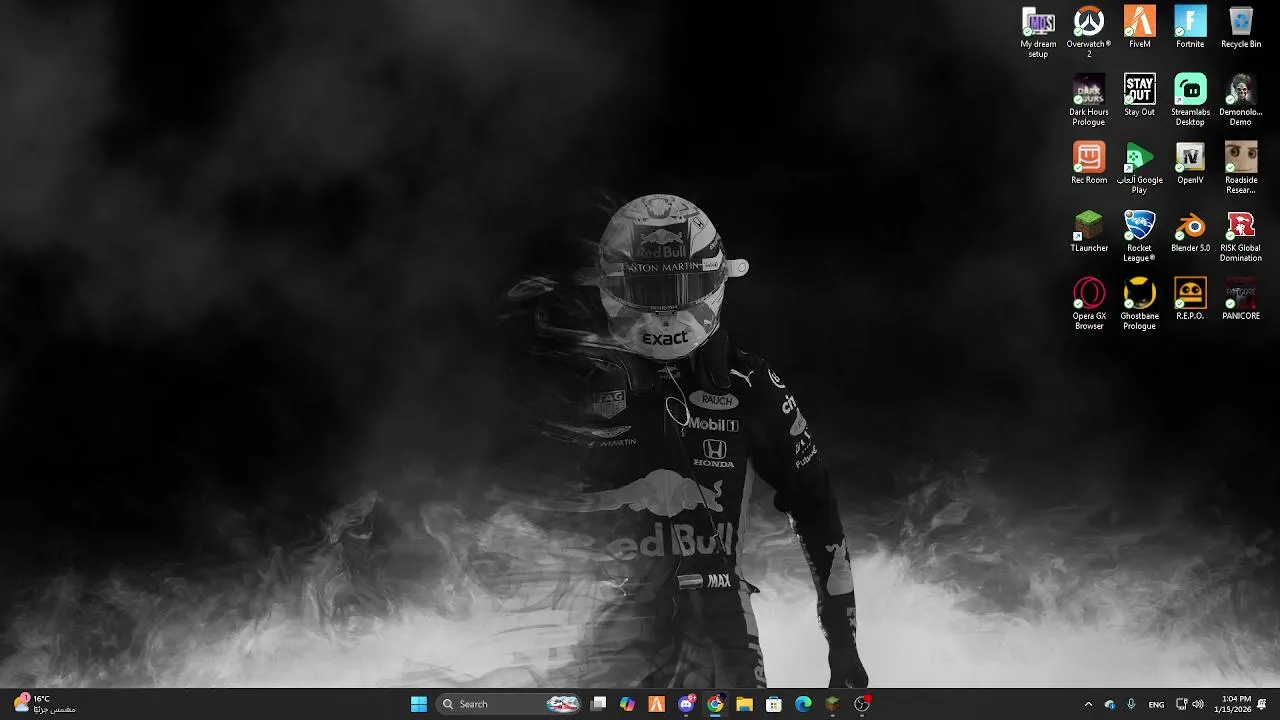Select the Overwatch 2 desktop shortcut

[1089, 33]
